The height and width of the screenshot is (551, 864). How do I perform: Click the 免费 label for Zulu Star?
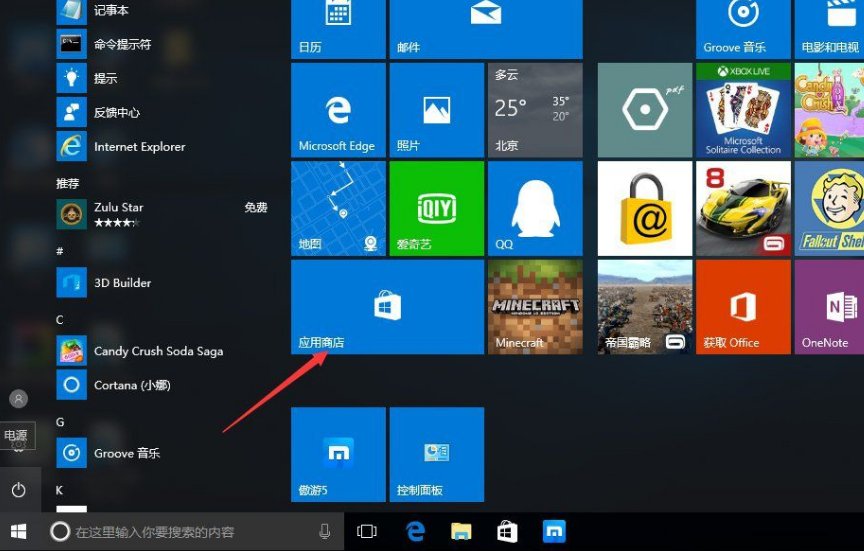[256, 208]
